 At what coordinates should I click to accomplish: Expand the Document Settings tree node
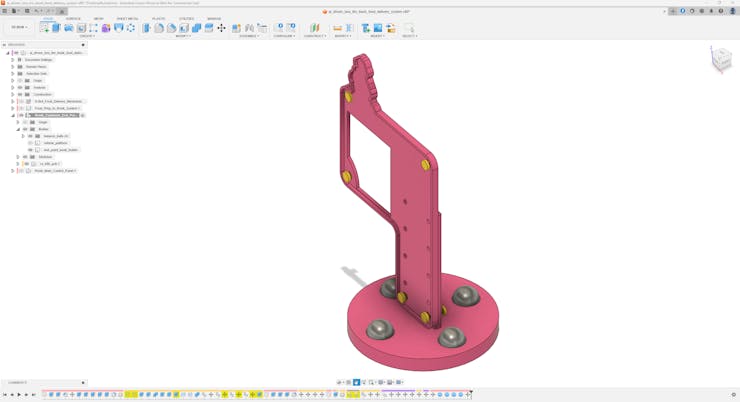13,60
